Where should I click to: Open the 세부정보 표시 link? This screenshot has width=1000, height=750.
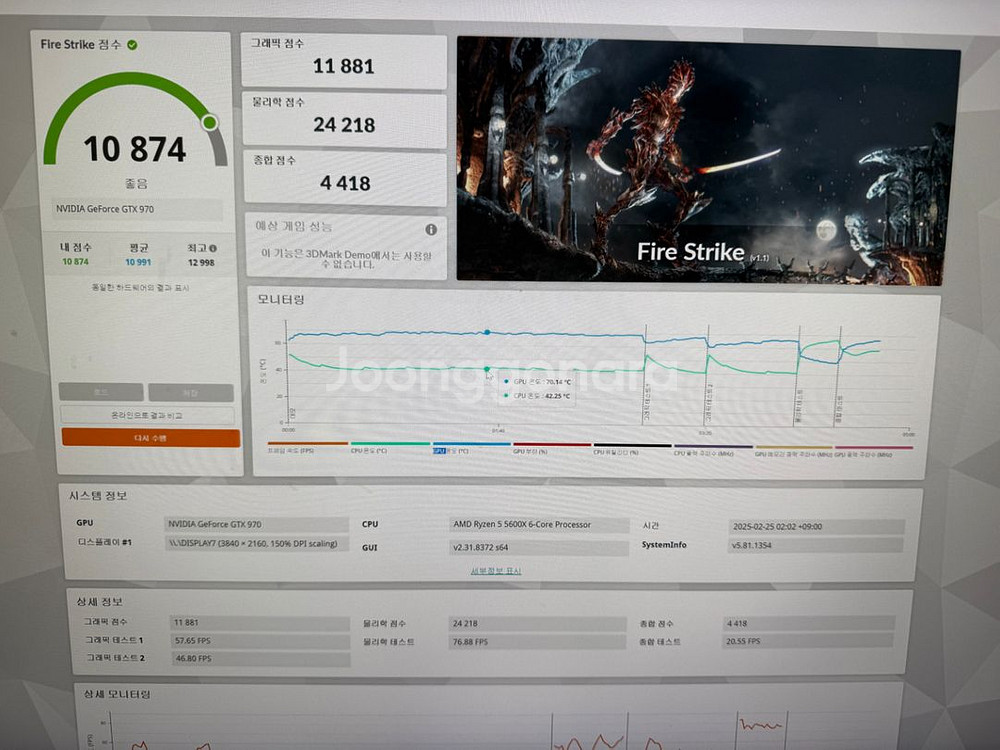[x=496, y=571]
